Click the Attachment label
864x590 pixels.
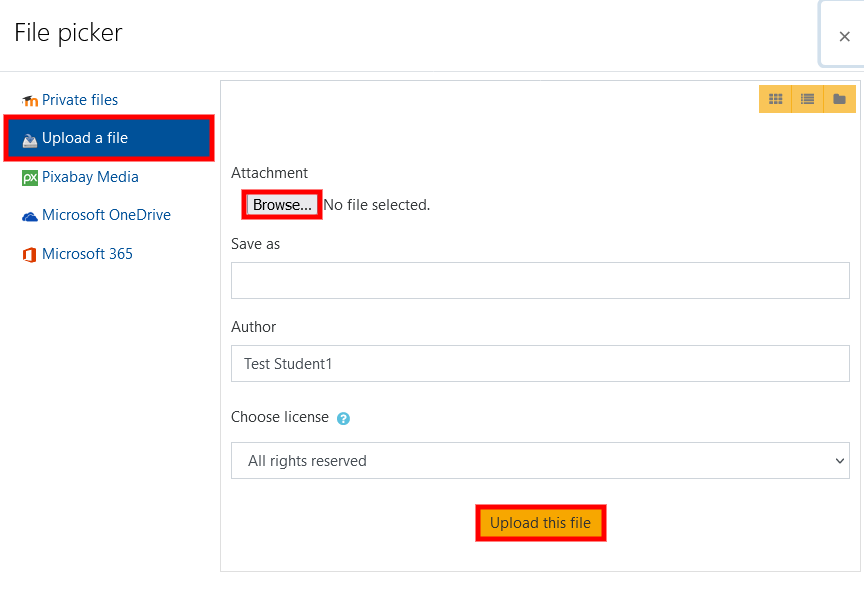(269, 173)
